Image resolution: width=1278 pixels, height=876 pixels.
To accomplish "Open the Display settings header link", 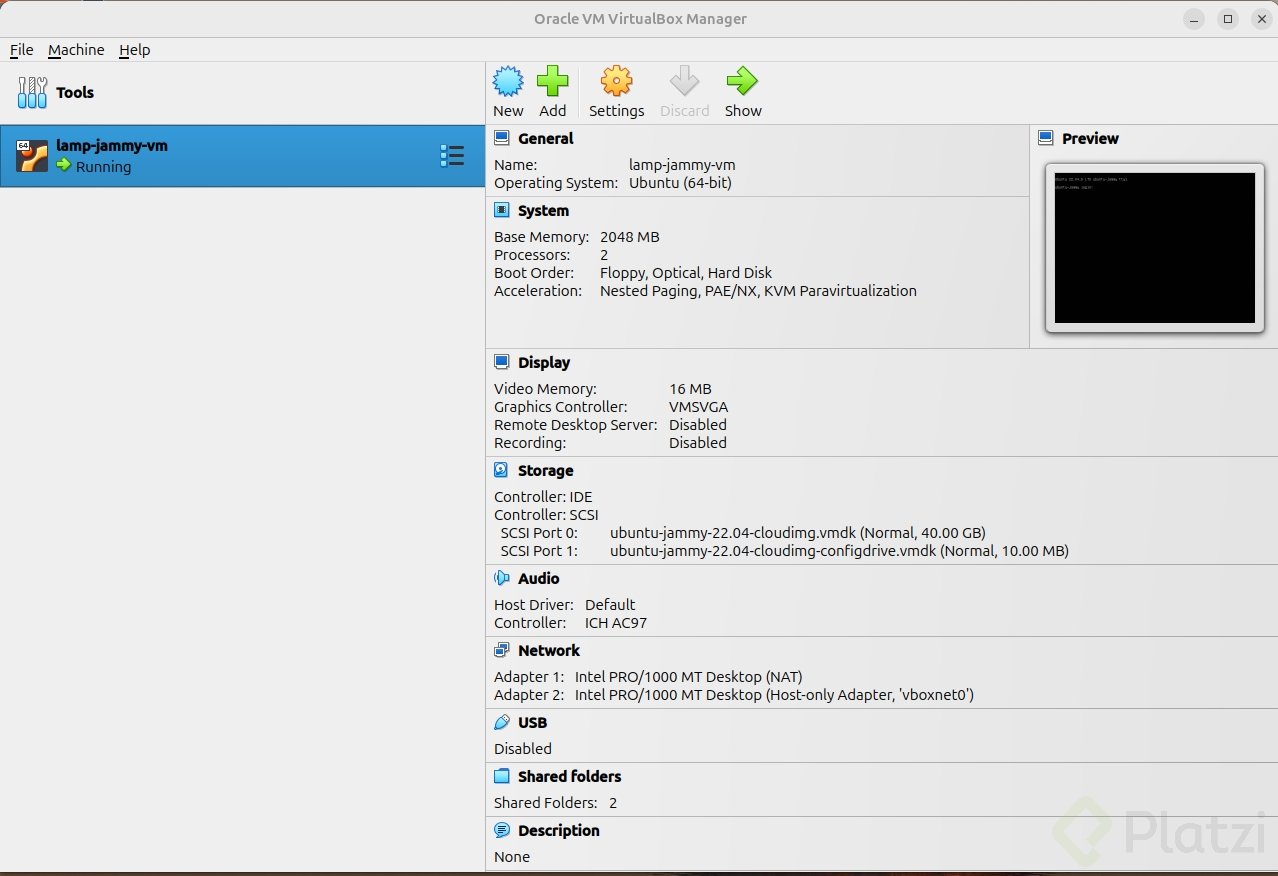I will click(544, 362).
